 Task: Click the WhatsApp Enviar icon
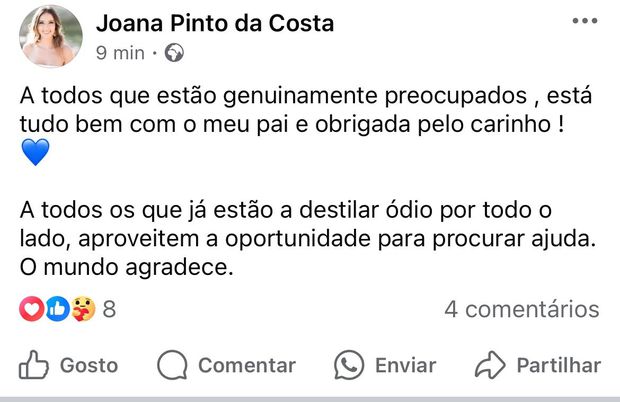point(350,365)
